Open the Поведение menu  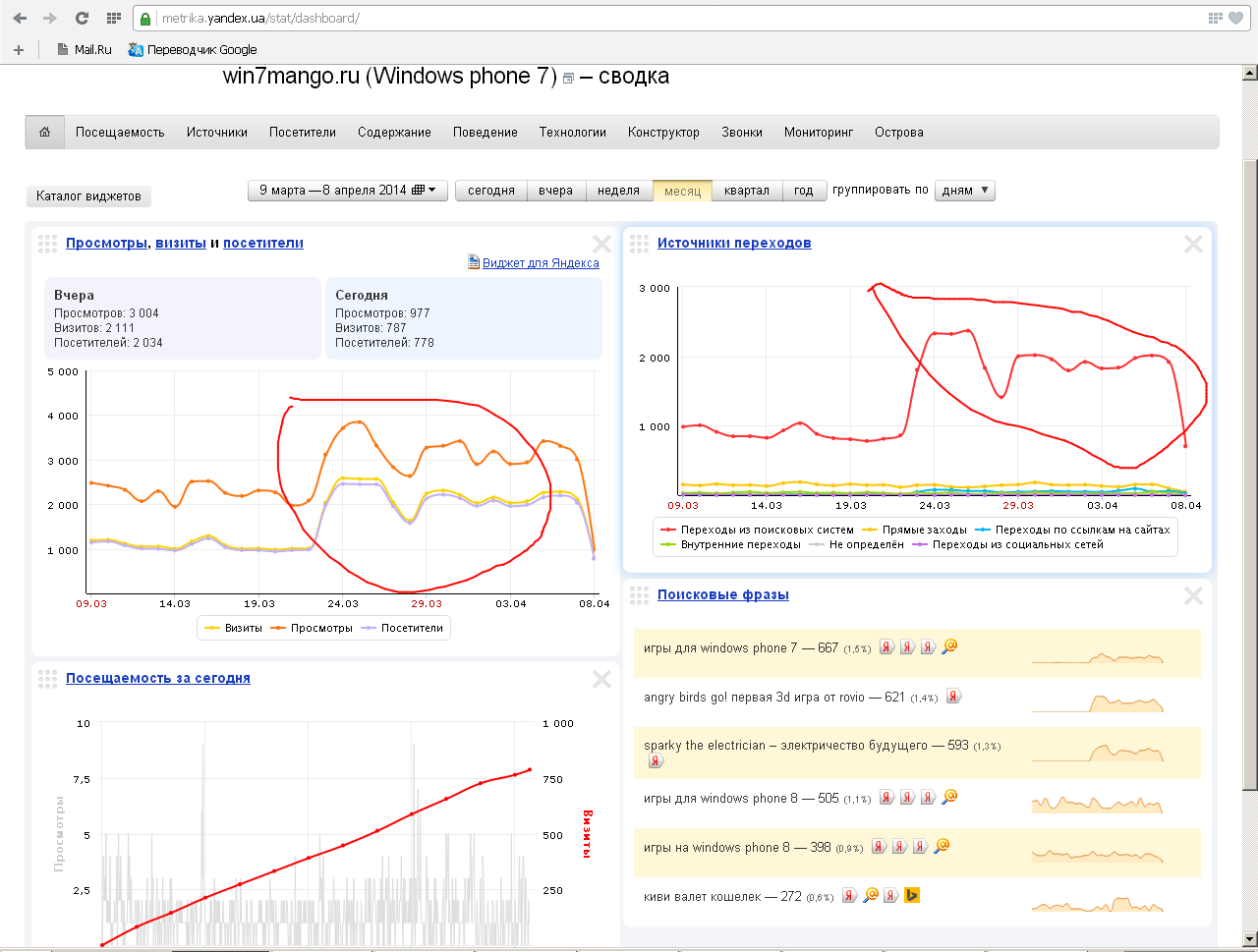pos(486,133)
